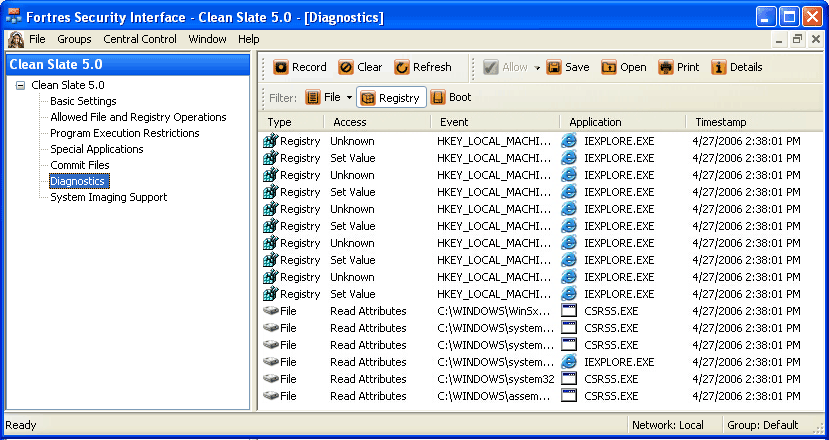
Task: Select System Imaging Support
Action: pos(108,197)
